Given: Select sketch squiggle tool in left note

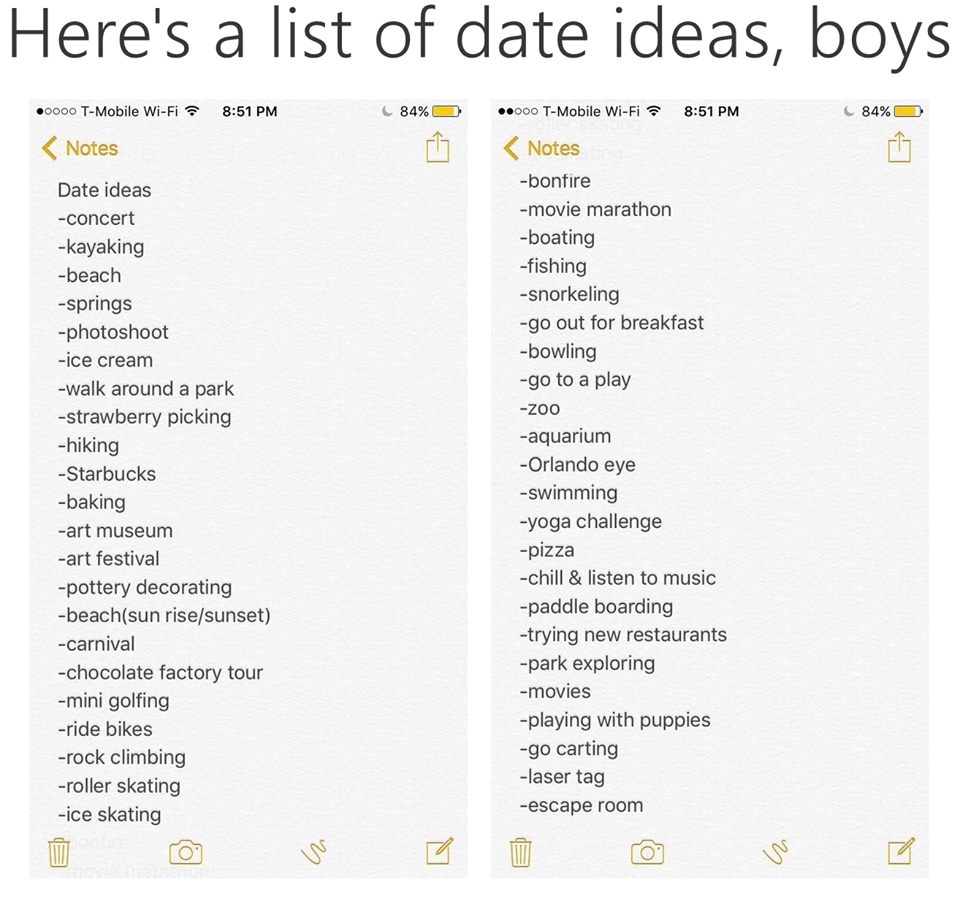Looking at the screenshot, I should (x=314, y=851).
